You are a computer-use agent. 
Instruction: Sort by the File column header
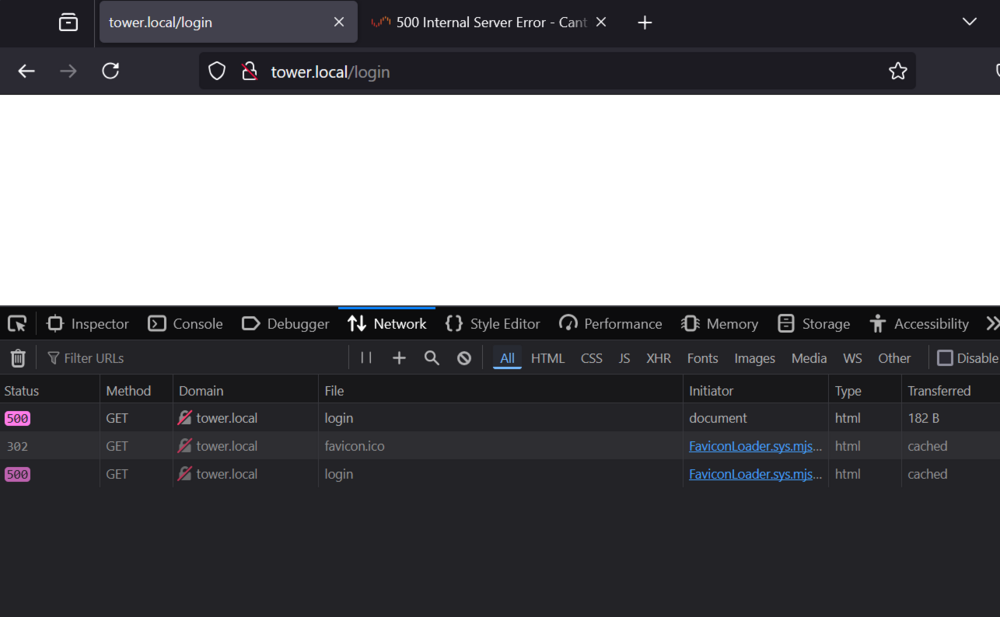click(x=500, y=390)
